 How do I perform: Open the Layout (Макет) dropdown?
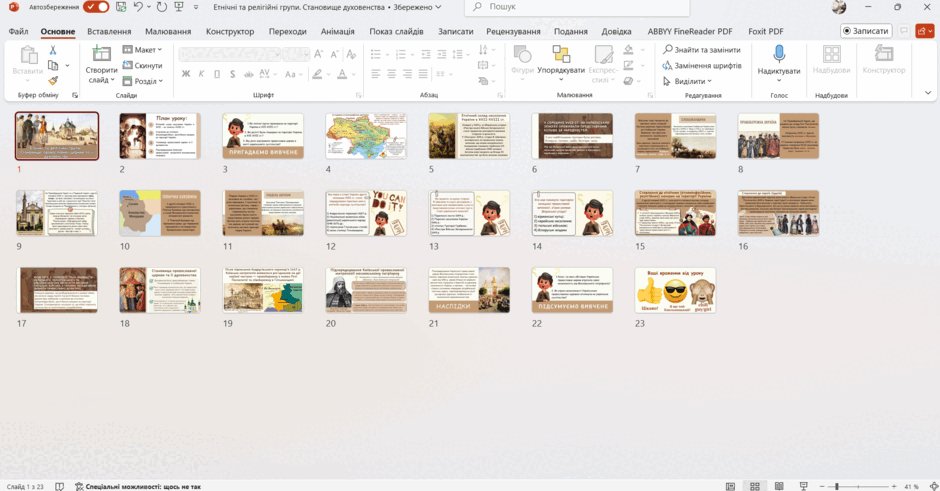click(x=143, y=50)
